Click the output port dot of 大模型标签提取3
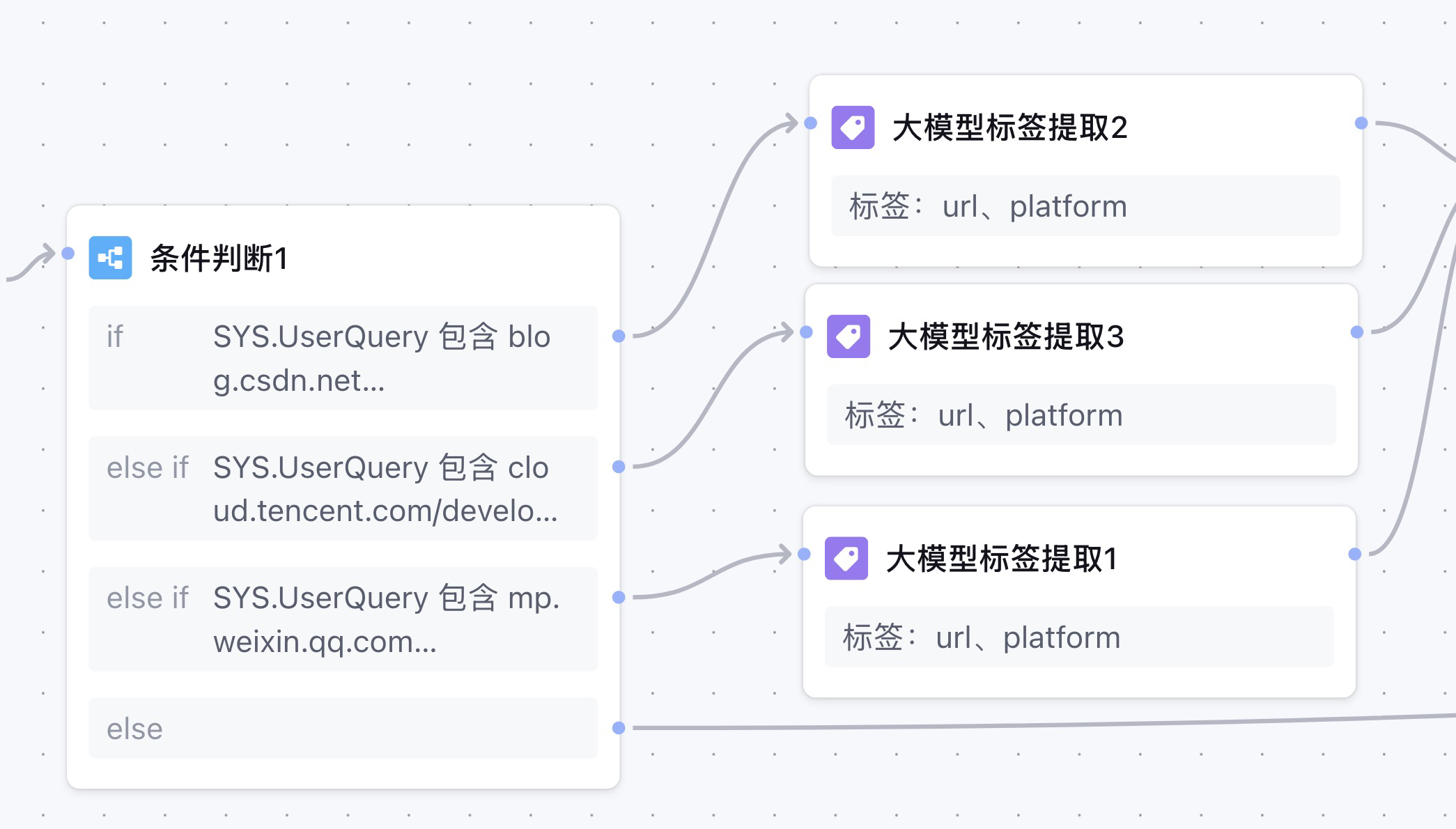Image resolution: width=1456 pixels, height=829 pixels. pyautogui.click(x=1356, y=332)
